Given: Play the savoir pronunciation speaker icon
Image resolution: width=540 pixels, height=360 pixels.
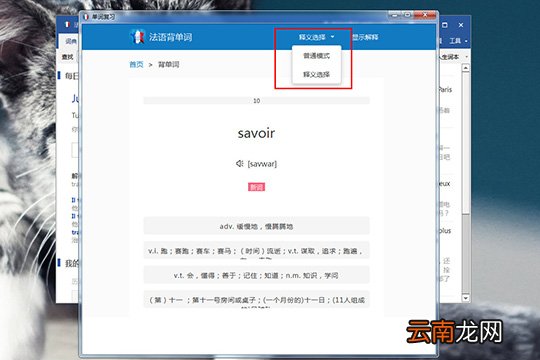Looking at the screenshot, I should 240,163.
